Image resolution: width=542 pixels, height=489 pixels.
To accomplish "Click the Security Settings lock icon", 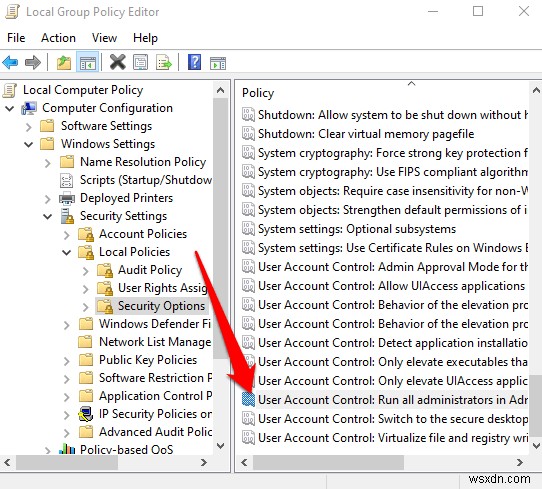I will point(67,216).
